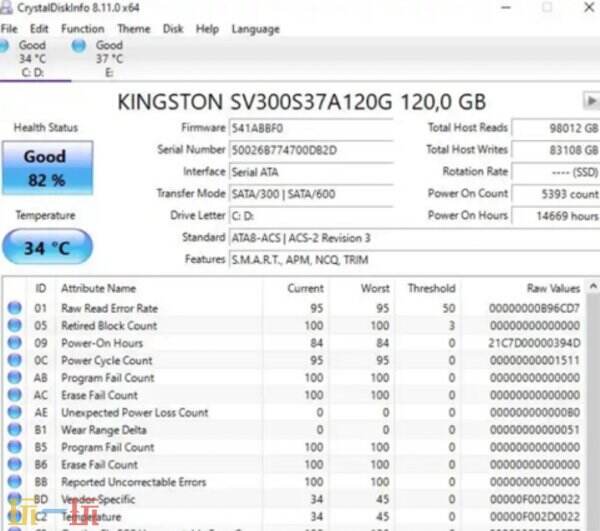Close the CrystalDiskInfo window
Viewport: 600px width, 531px height.
(x=589, y=7)
